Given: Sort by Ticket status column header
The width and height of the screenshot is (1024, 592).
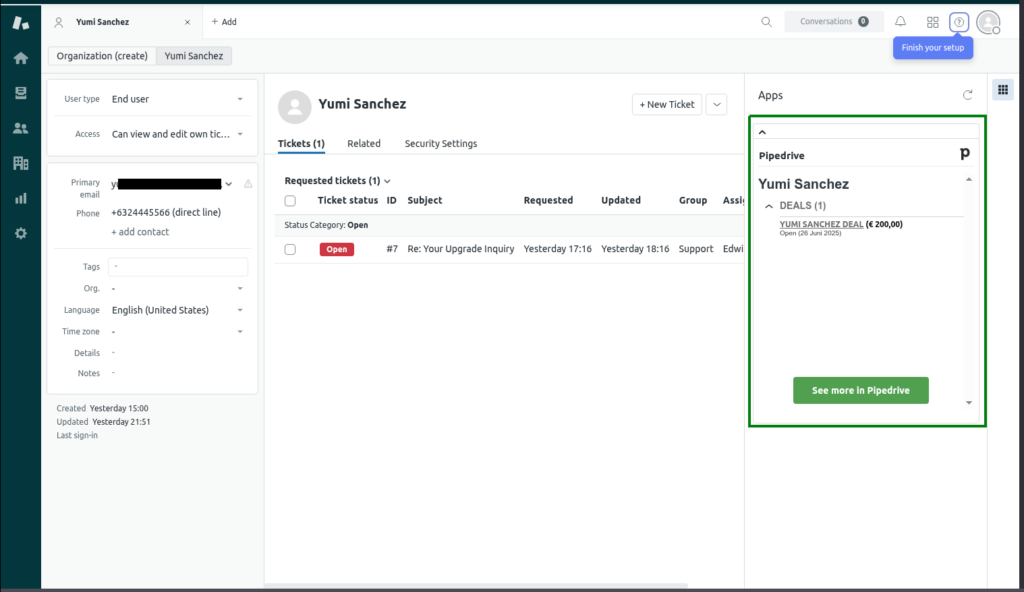Looking at the screenshot, I should point(347,201).
